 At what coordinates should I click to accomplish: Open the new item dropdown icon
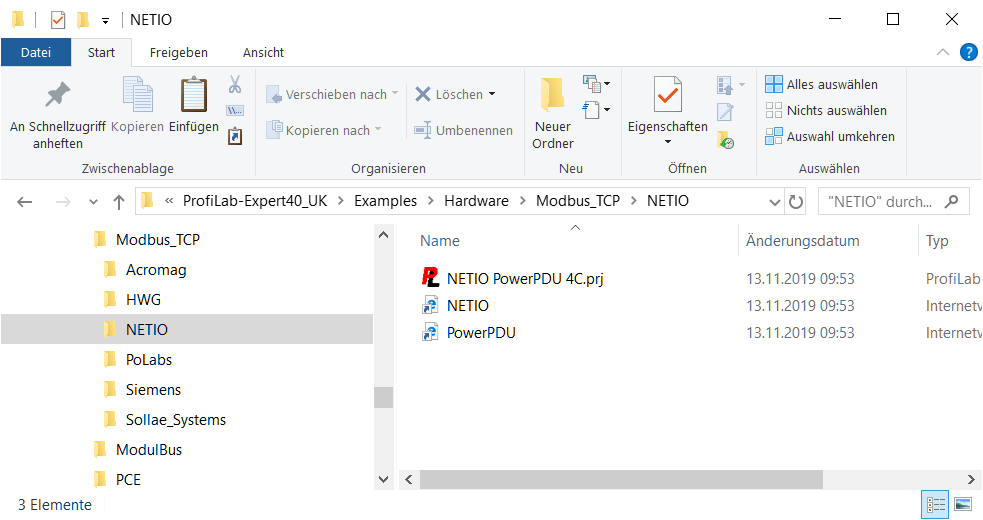click(596, 83)
